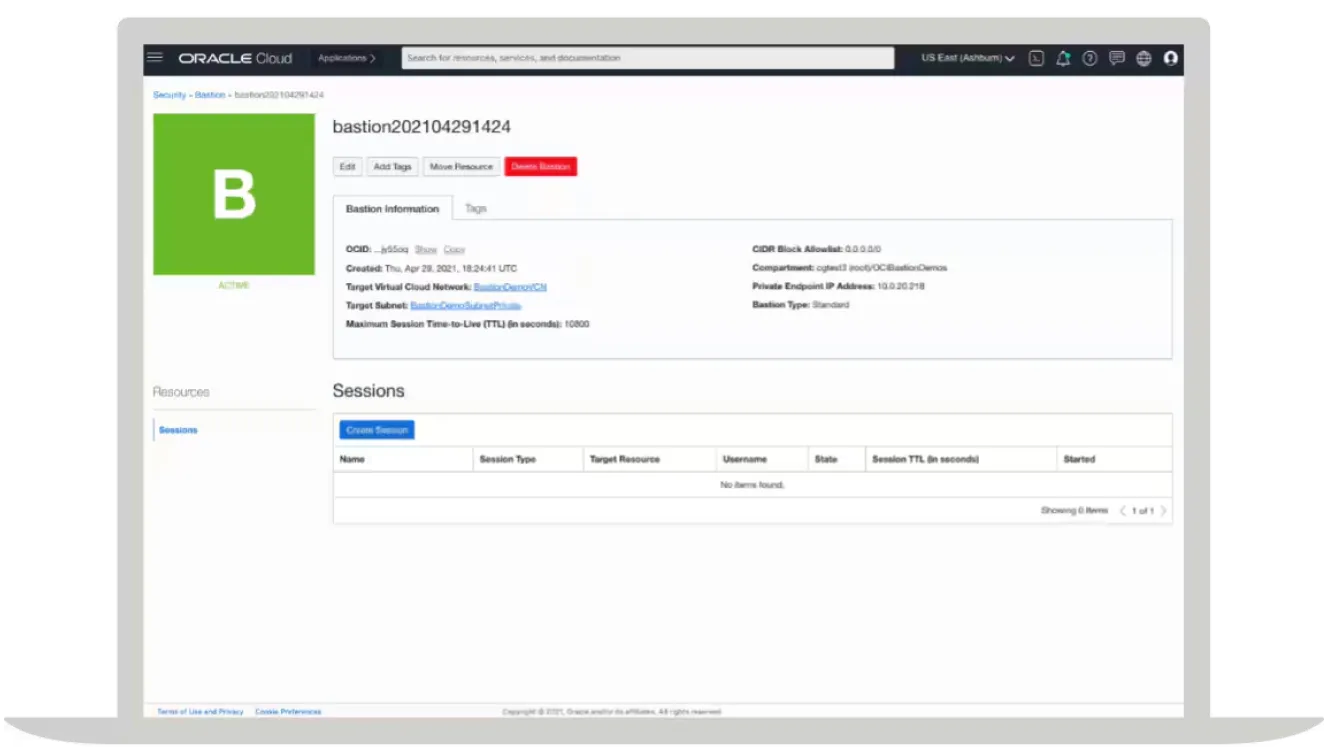Open the support chat icon

[x=1117, y=58]
